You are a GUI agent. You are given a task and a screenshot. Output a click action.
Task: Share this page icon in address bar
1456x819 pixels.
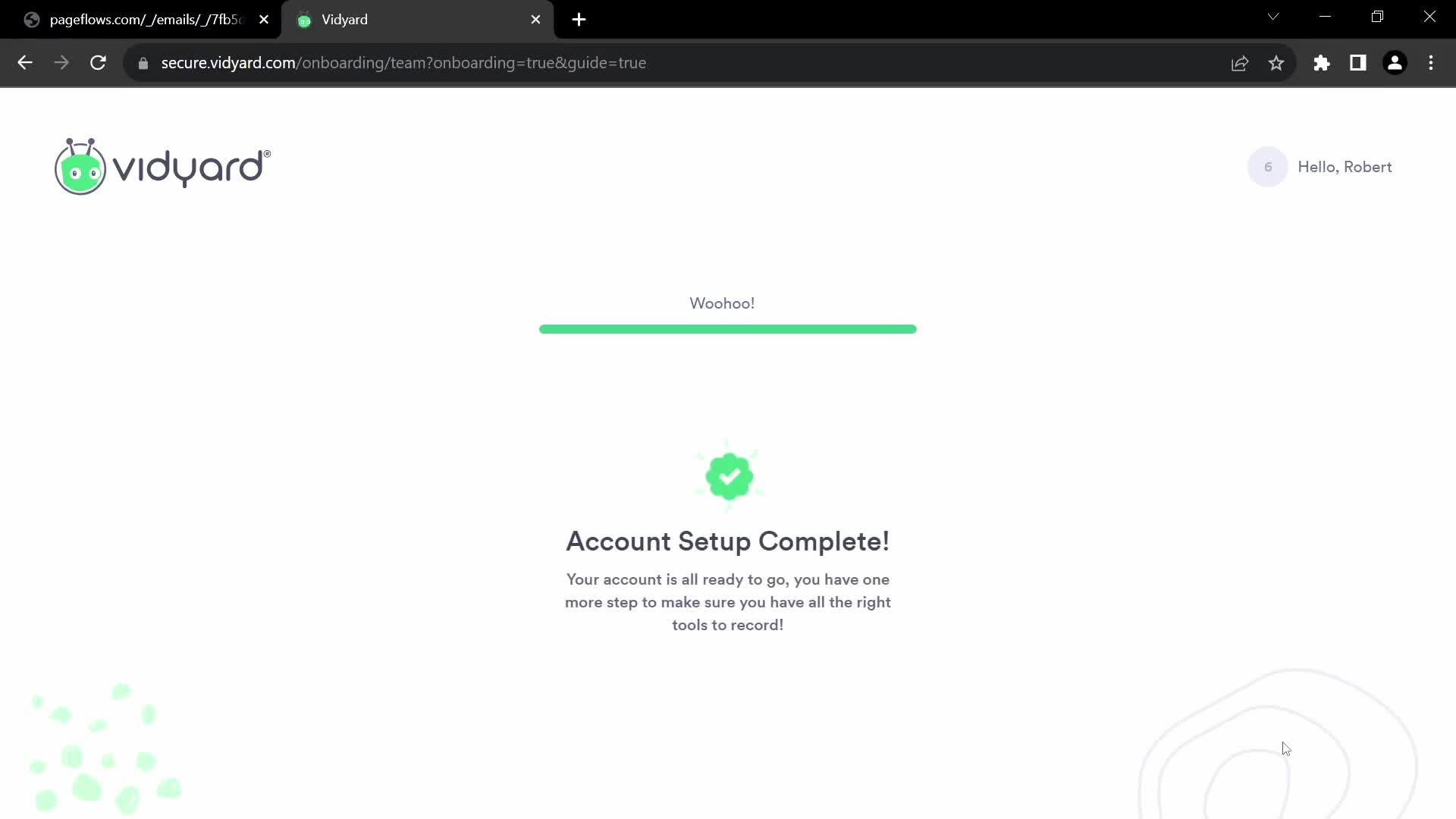coord(1240,63)
